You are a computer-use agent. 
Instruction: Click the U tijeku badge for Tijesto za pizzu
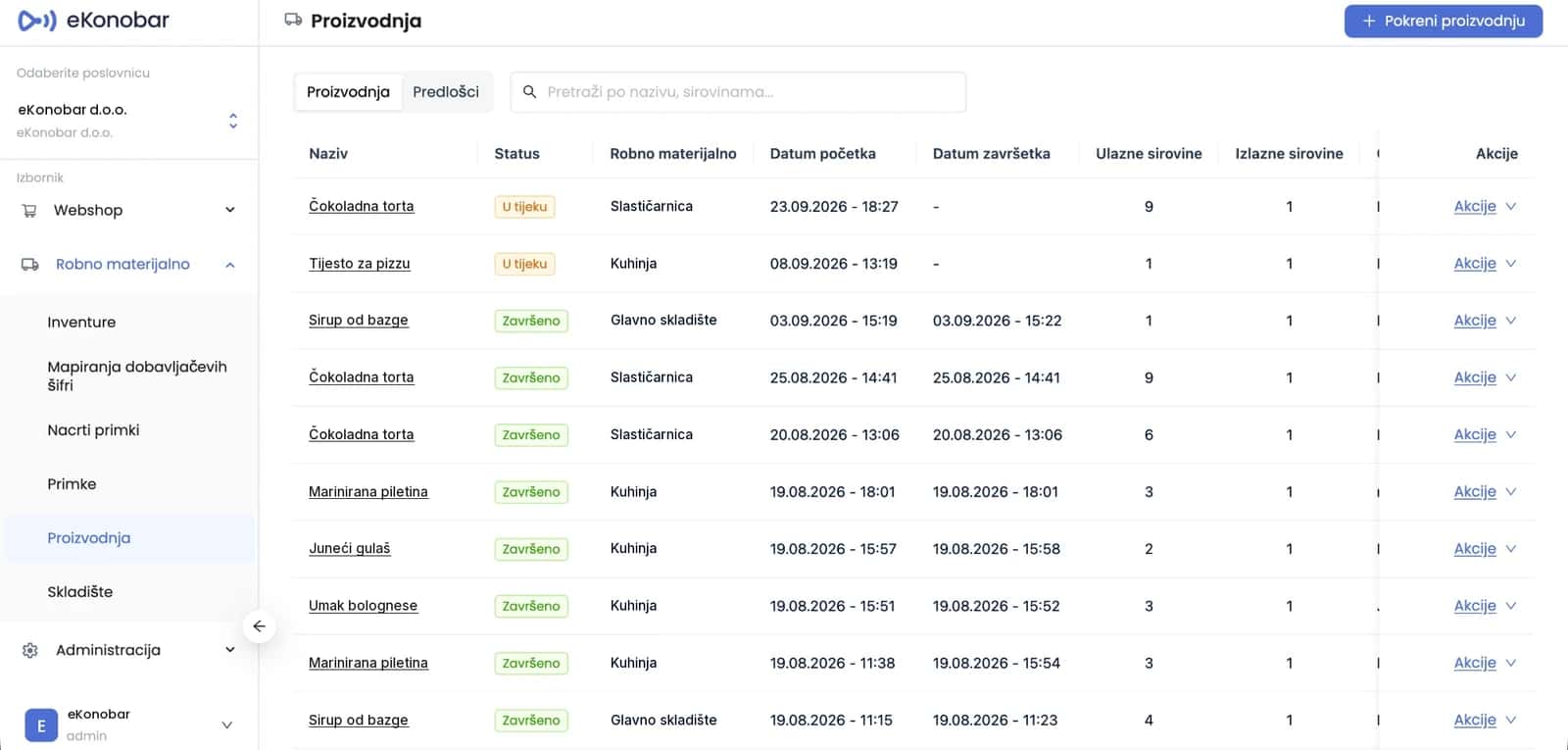coord(525,264)
